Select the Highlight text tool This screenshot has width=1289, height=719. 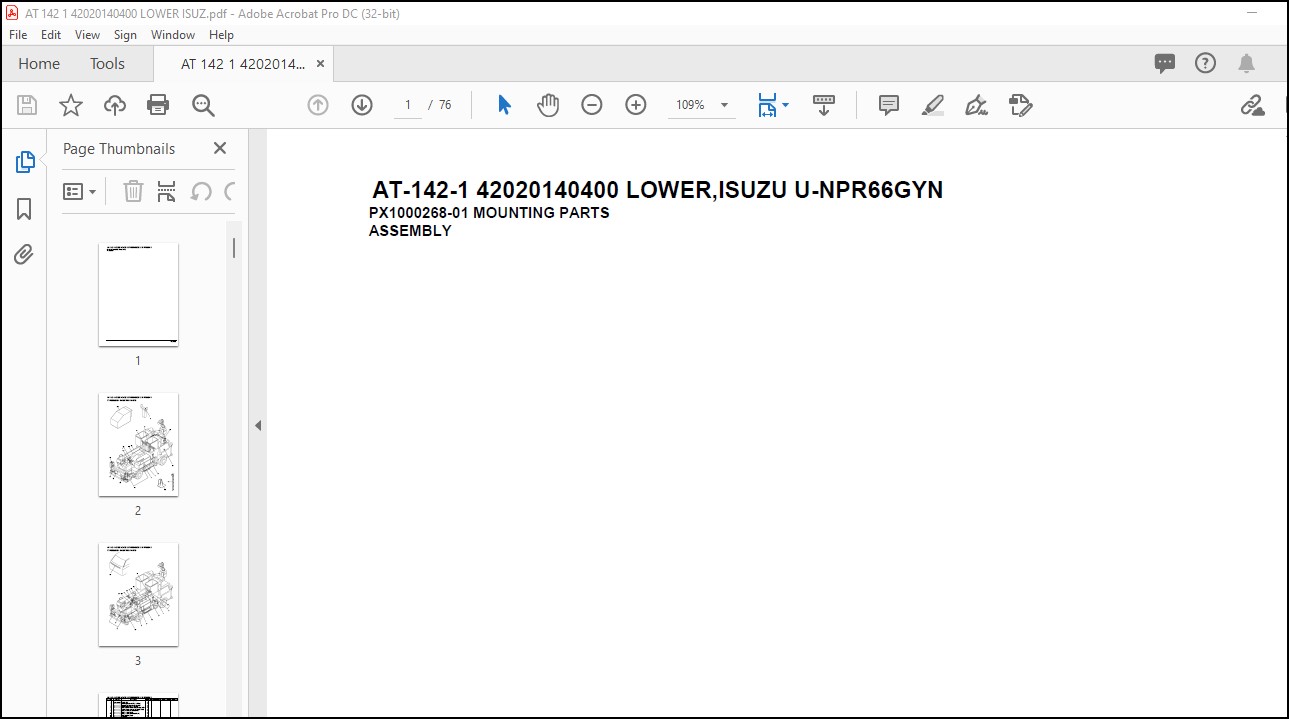tap(933, 105)
